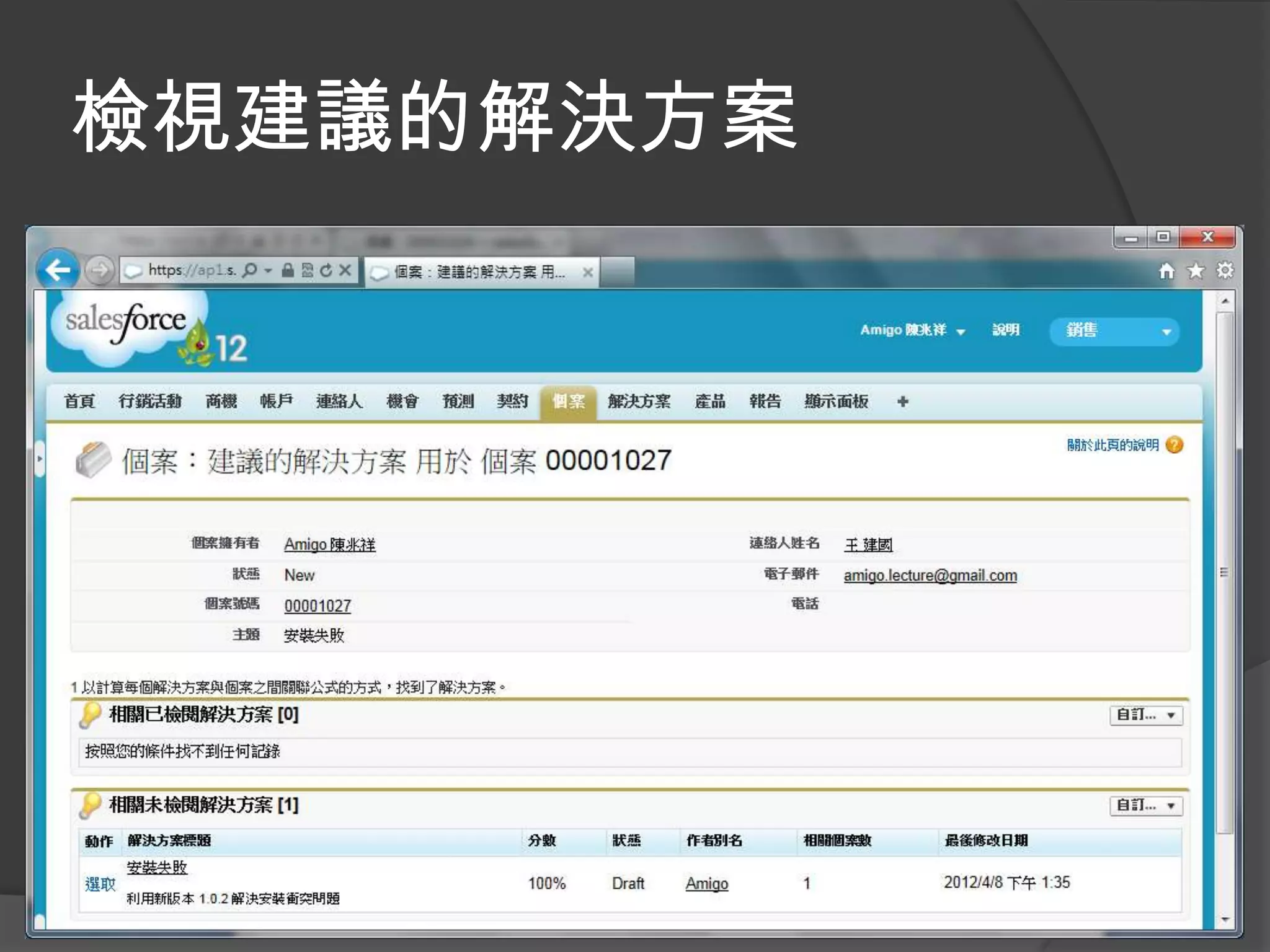
Task: Click the plus icon for all tabs
Action: pos(903,402)
